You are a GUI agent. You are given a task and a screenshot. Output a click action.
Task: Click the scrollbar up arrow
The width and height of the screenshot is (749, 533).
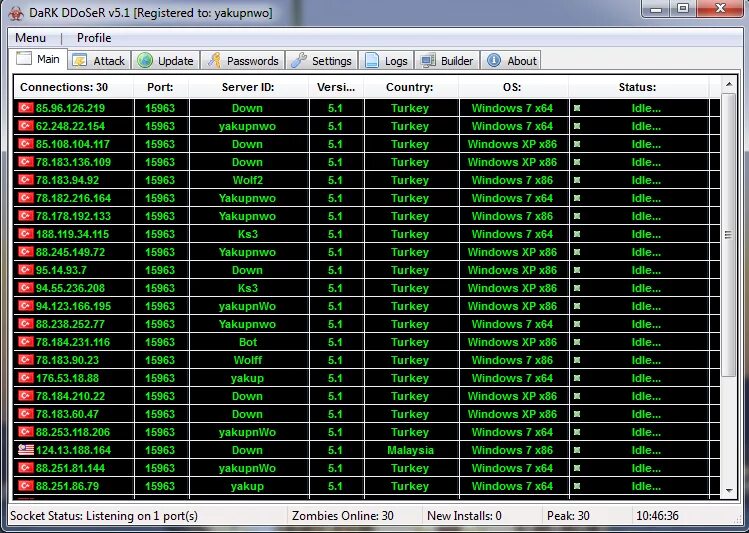[728, 85]
